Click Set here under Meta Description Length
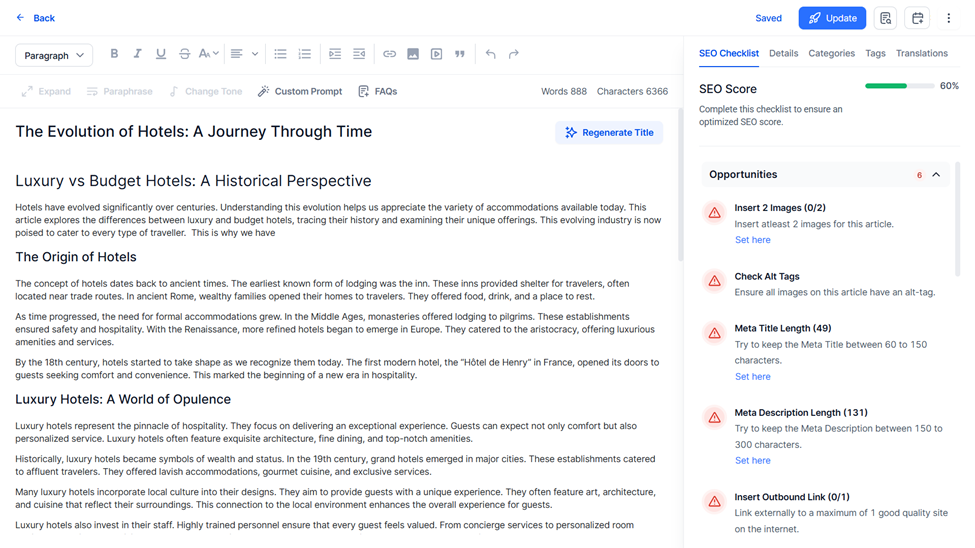The height and width of the screenshot is (548, 975). click(752, 461)
